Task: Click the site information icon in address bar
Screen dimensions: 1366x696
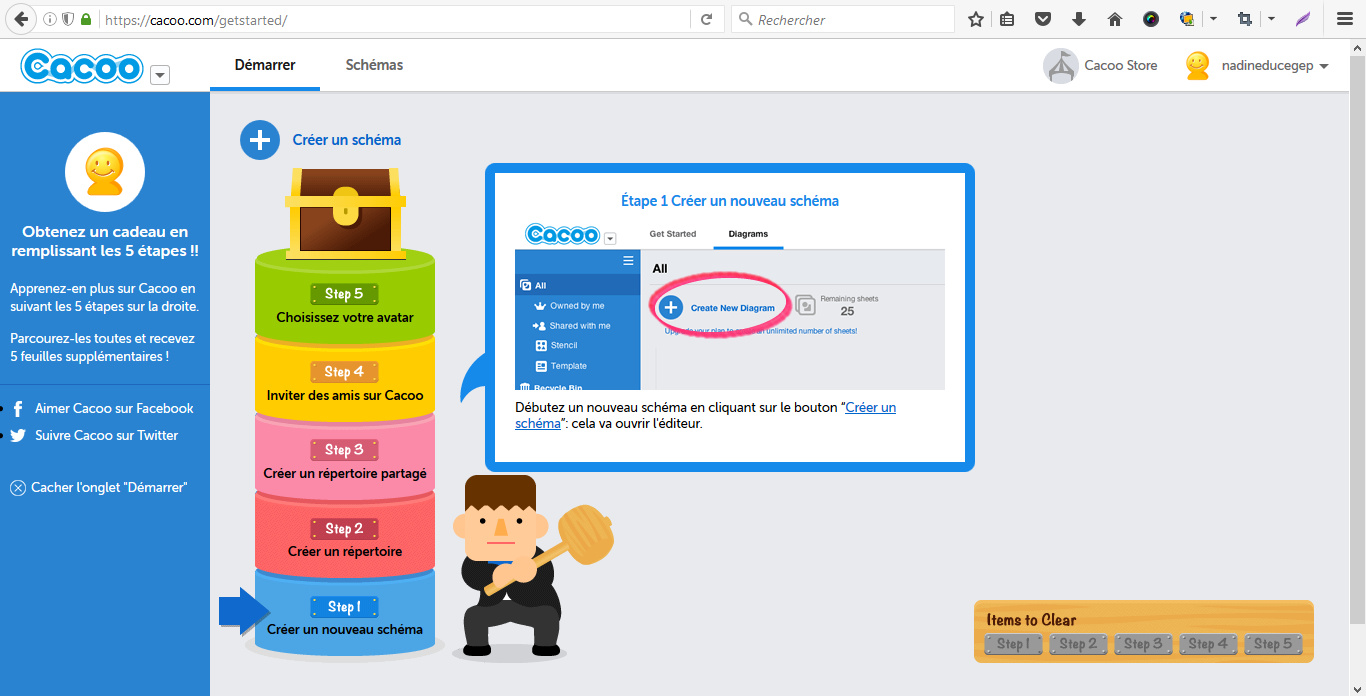Action: [50, 19]
